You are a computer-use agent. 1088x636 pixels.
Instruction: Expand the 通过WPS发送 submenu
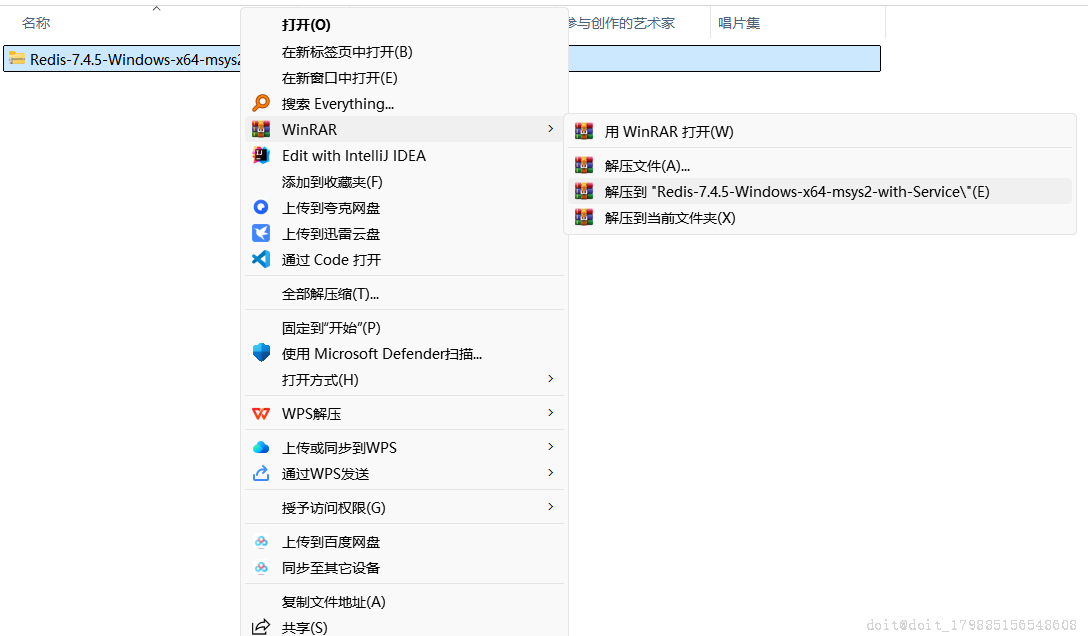pos(551,473)
